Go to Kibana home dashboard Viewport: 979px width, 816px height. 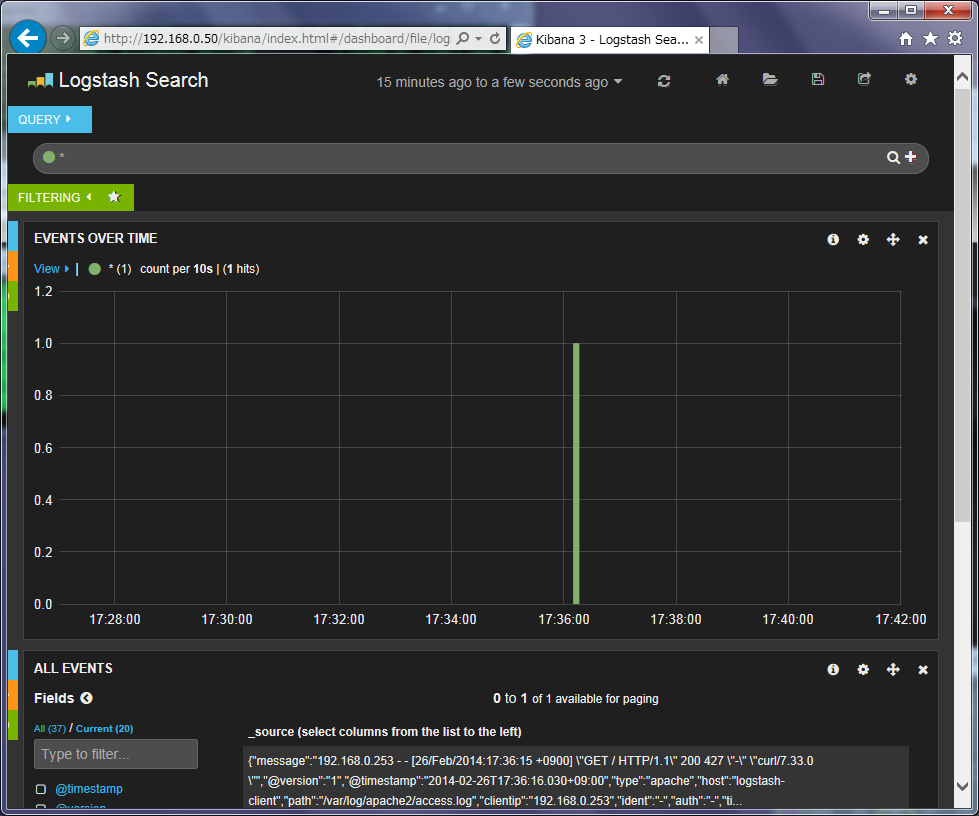point(722,79)
